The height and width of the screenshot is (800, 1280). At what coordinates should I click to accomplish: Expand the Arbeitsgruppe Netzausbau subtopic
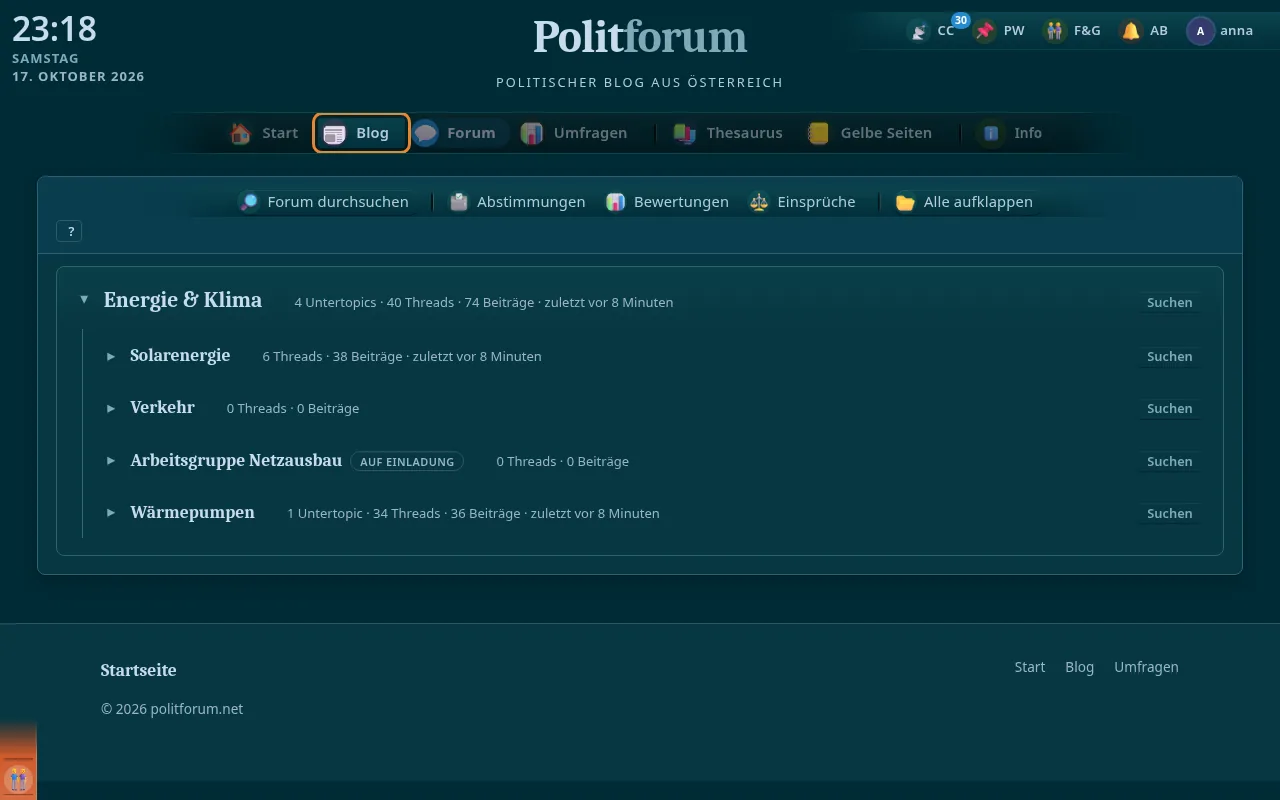[x=111, y=461]
